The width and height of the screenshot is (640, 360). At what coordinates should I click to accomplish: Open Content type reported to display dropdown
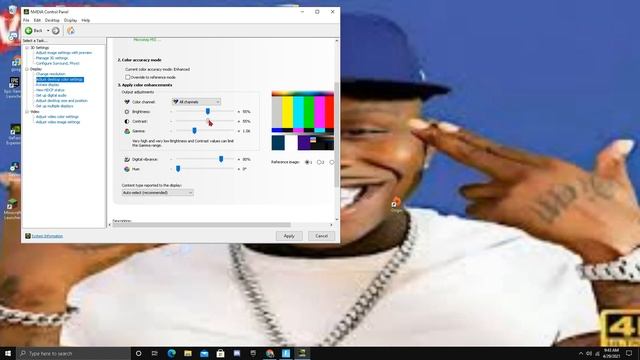tap(158, 192)
